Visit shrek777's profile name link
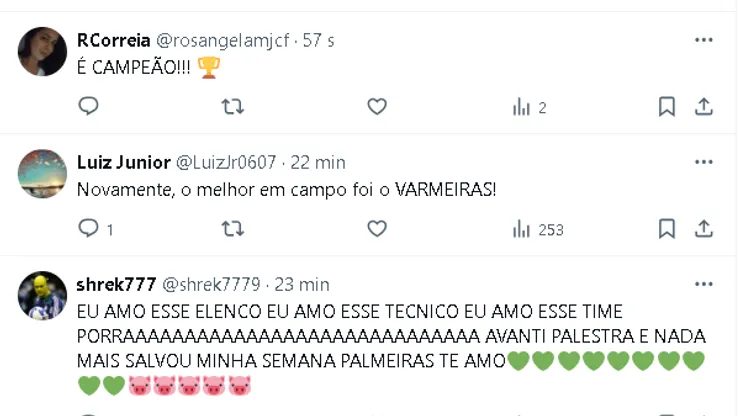The height and width of the screenshot is (416, 740). [x=115, y=284]
